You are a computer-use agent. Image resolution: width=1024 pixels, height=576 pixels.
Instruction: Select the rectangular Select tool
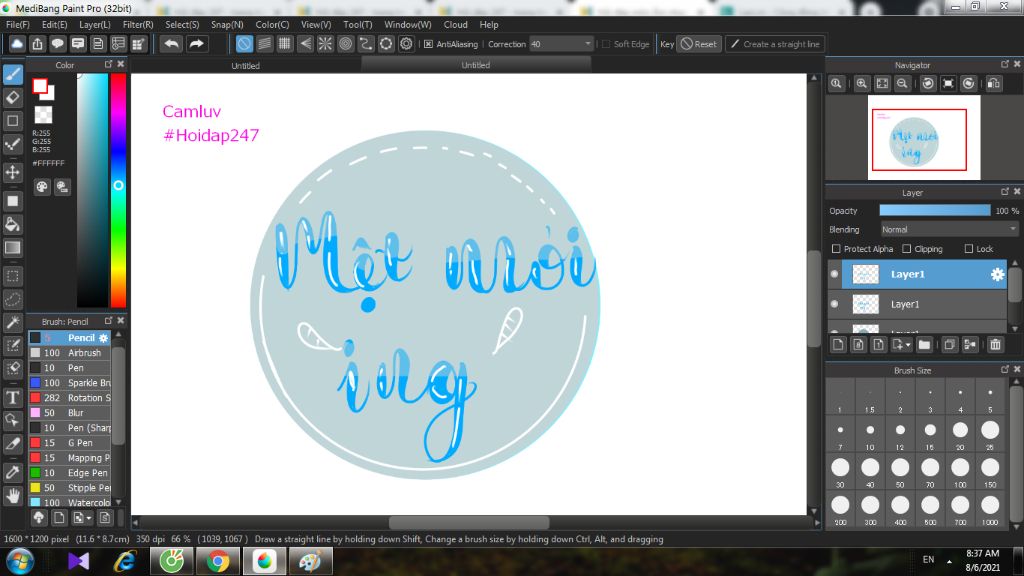[12, 276]
